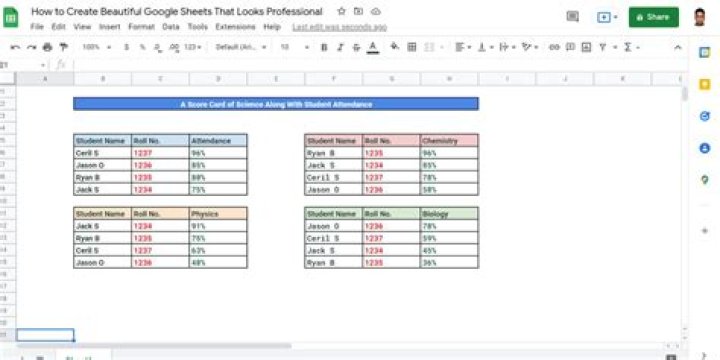Image resolution: width=720 pixels, height=360 pixels.
Task: Open the Help menu
Action: point(272,27)
